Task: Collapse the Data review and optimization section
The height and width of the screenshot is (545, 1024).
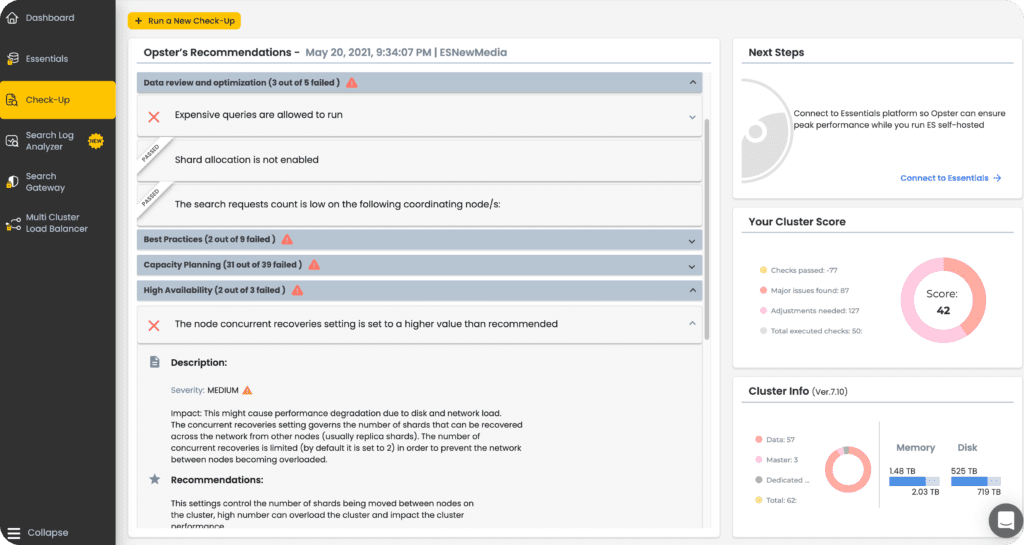Action: pyautogui.click(x=692, y=82)
